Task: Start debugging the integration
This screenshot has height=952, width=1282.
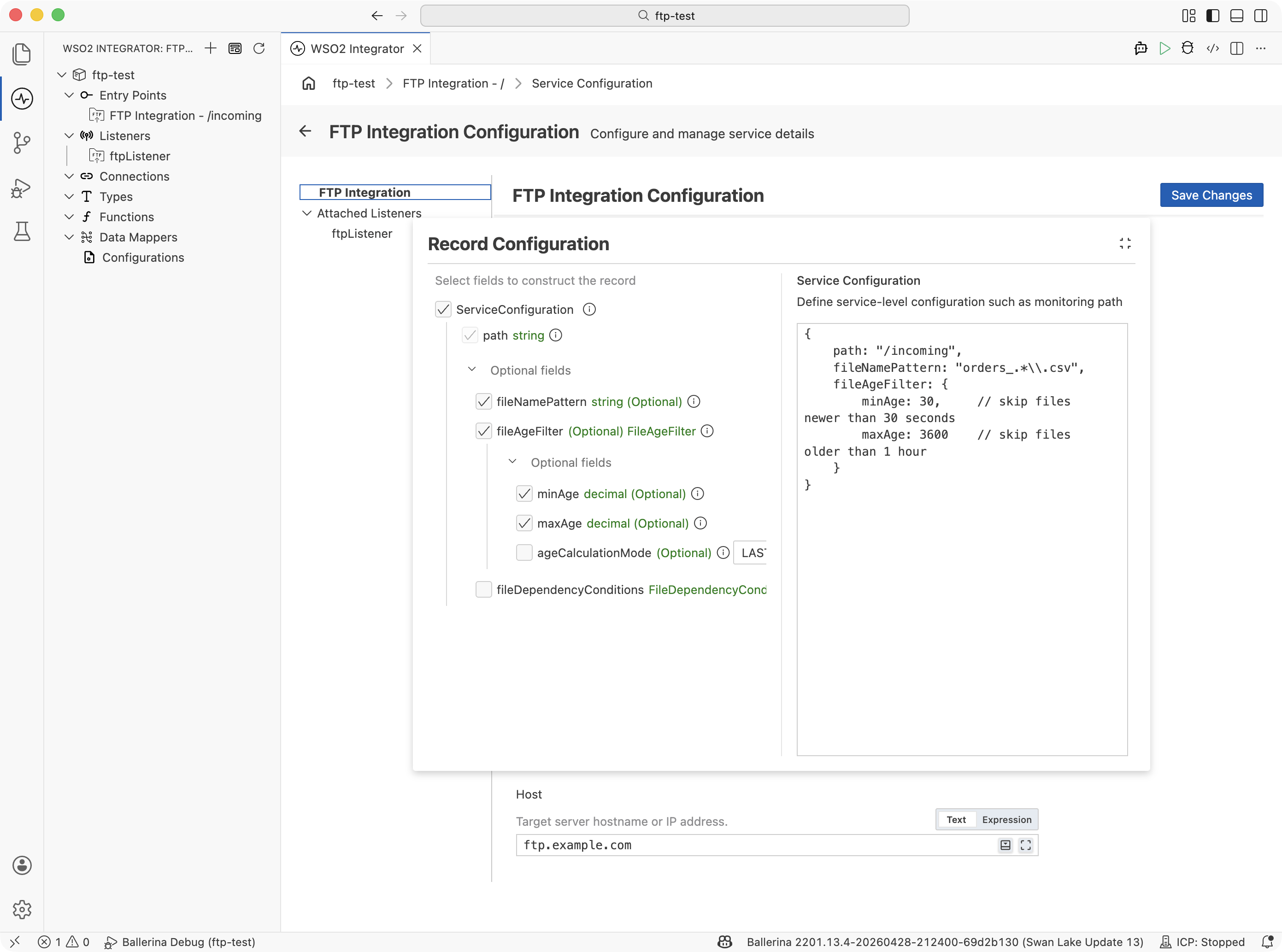Action: point(1188,48)
